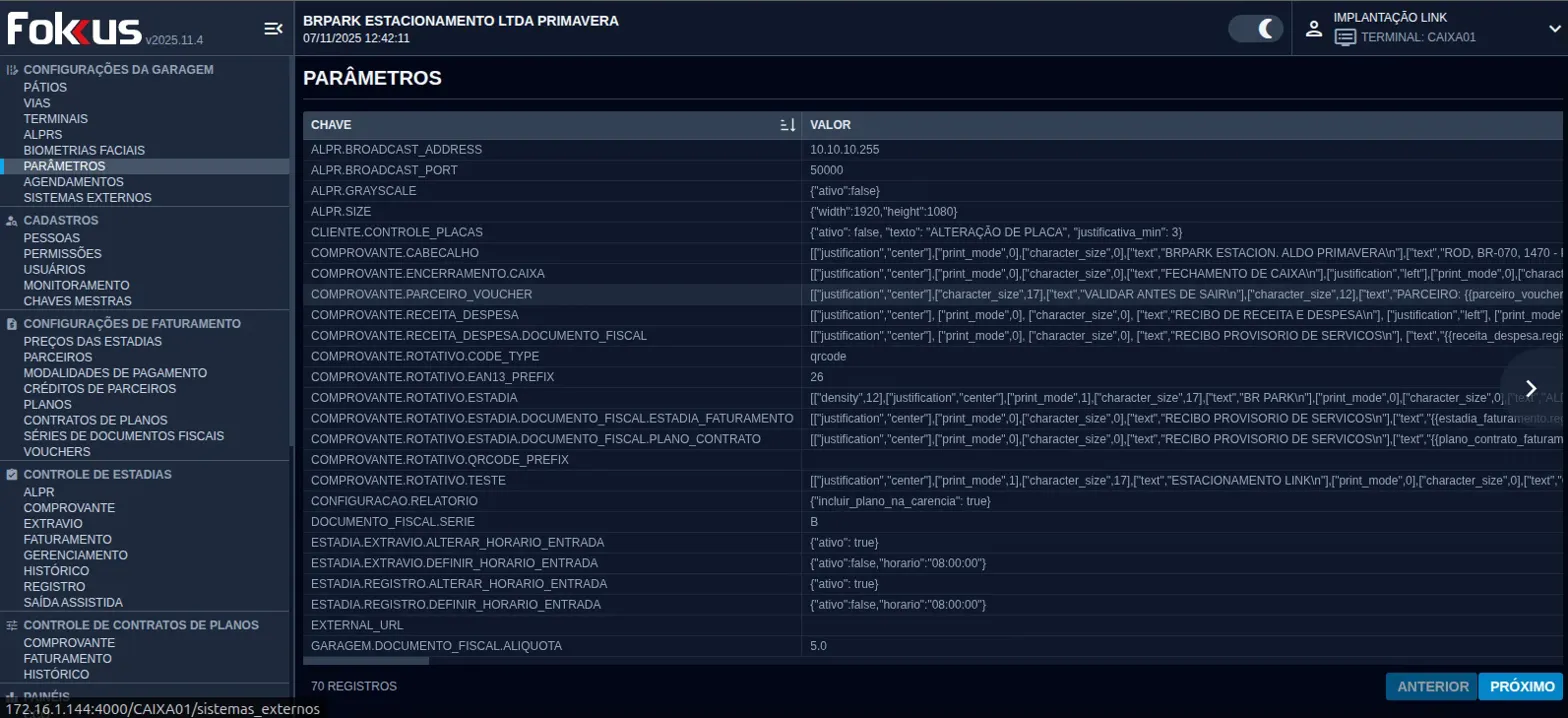The width and height of the screenshot is (1568, 718).
Task: Click the Próximo pagination button
Action: coord(1521,687)
